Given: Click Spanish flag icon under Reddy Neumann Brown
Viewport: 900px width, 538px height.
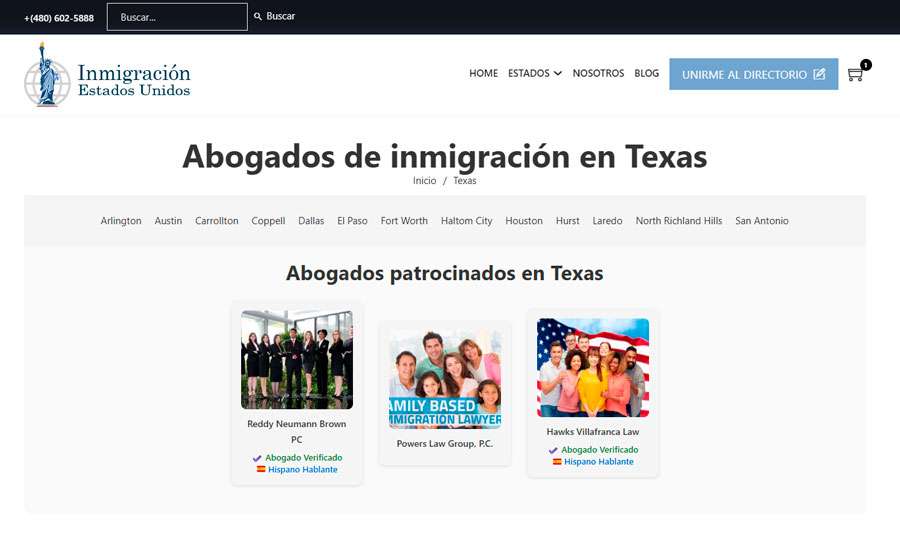Looking at the screenshot, I should pos(261,469).
